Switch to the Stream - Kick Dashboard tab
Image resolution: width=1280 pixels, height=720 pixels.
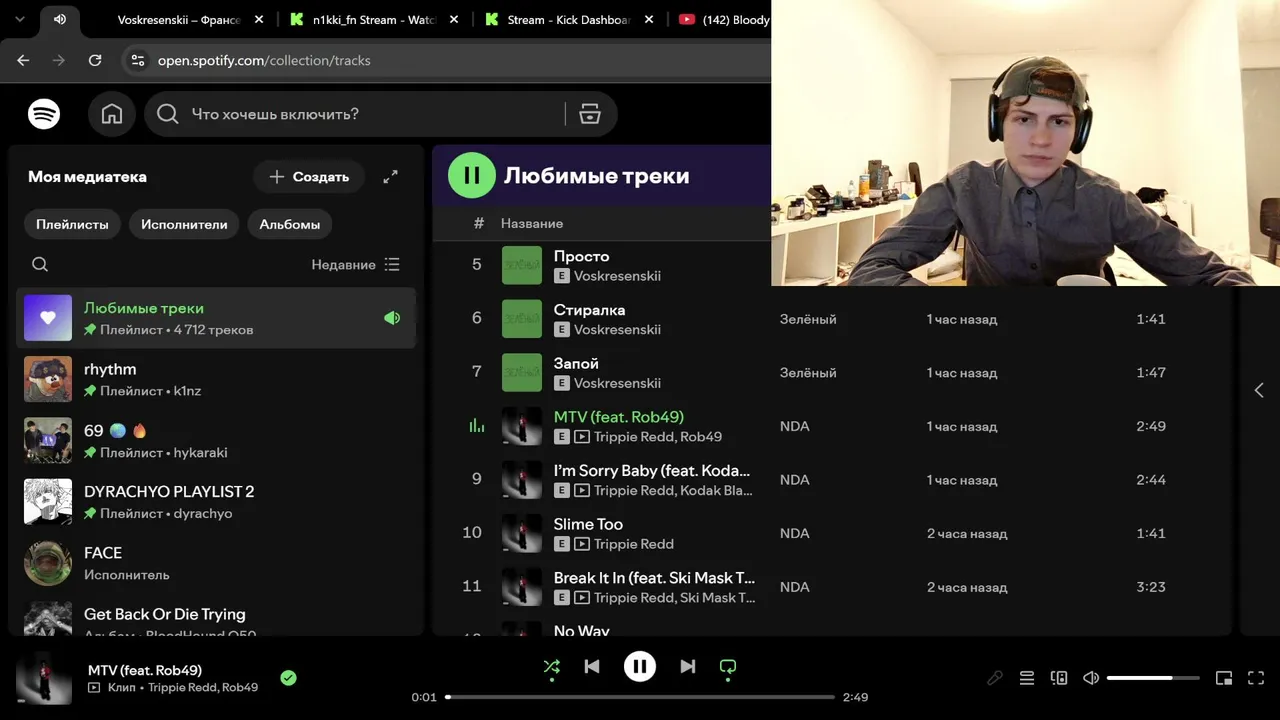pyautogui.click(x=568, y=19)
